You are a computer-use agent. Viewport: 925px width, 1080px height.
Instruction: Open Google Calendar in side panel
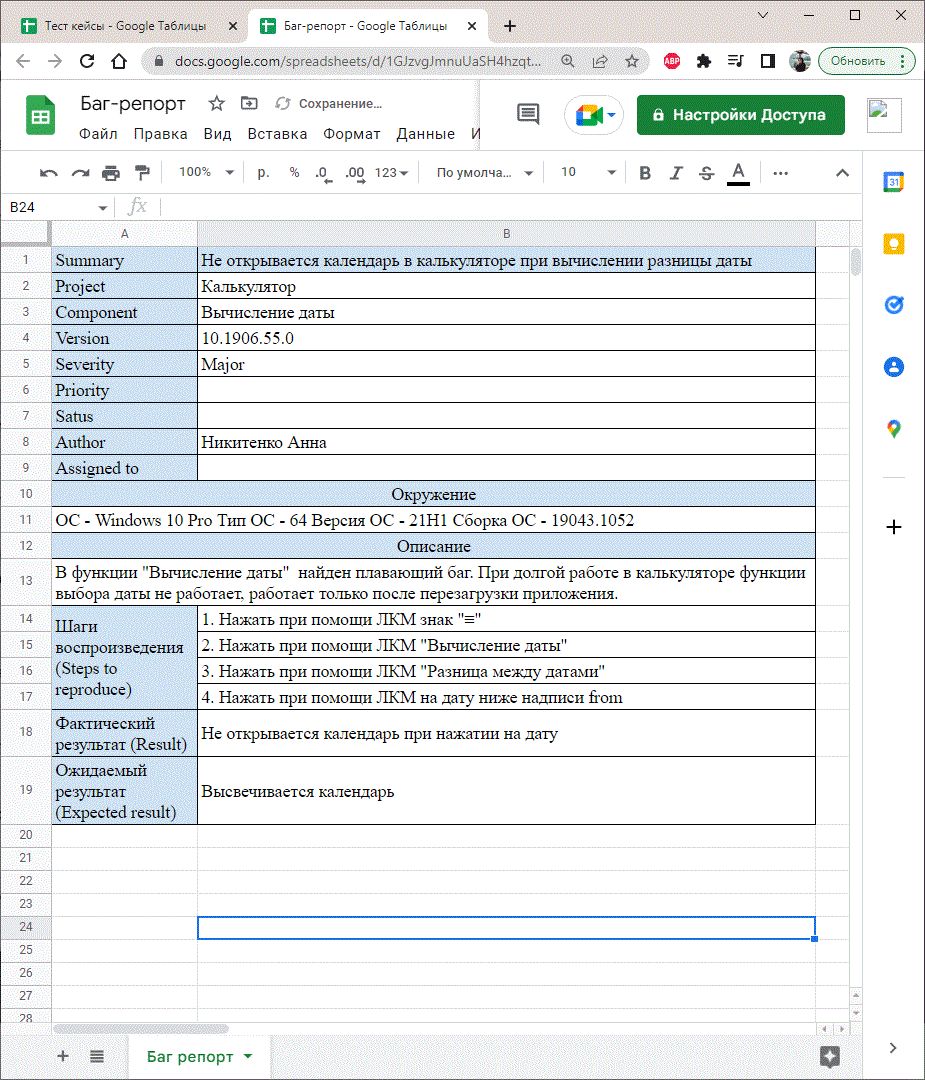[893, 182]
